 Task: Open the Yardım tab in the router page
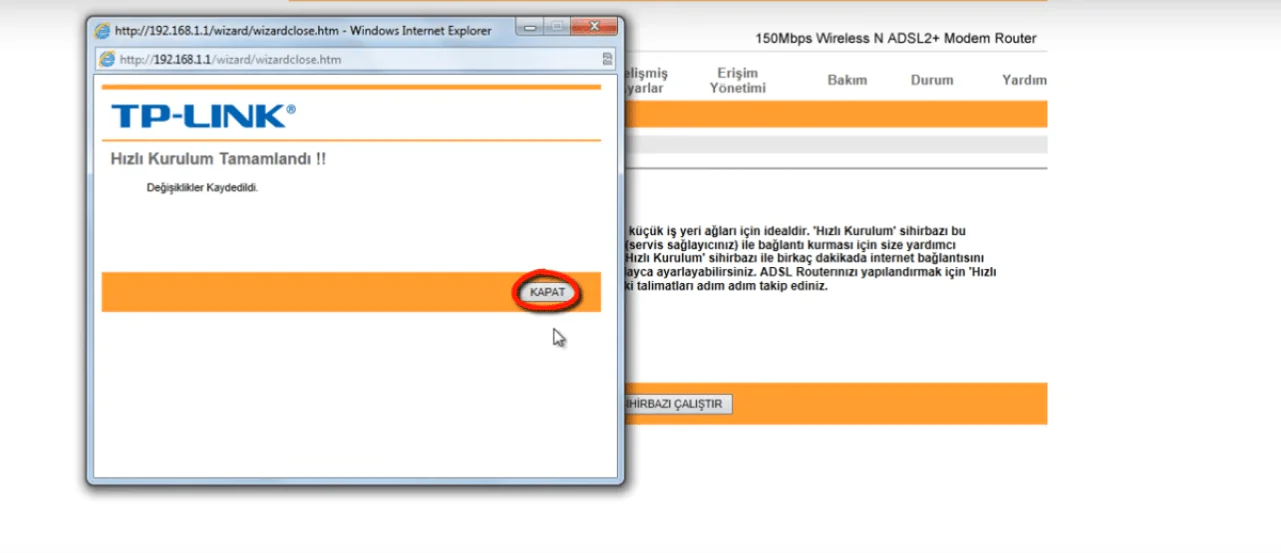[x=1024, y=80]
